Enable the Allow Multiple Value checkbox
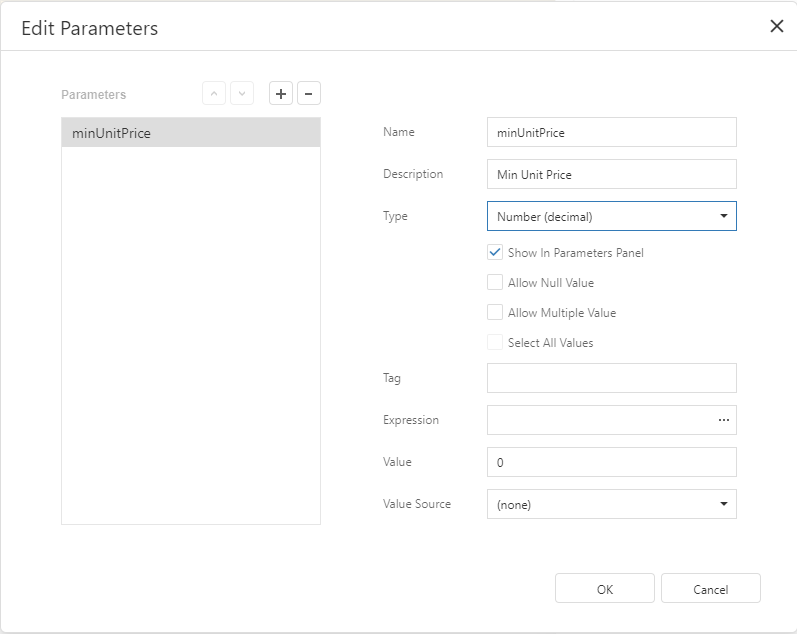The width and height of the screenshot is (797, 634). tap(495, 313)
